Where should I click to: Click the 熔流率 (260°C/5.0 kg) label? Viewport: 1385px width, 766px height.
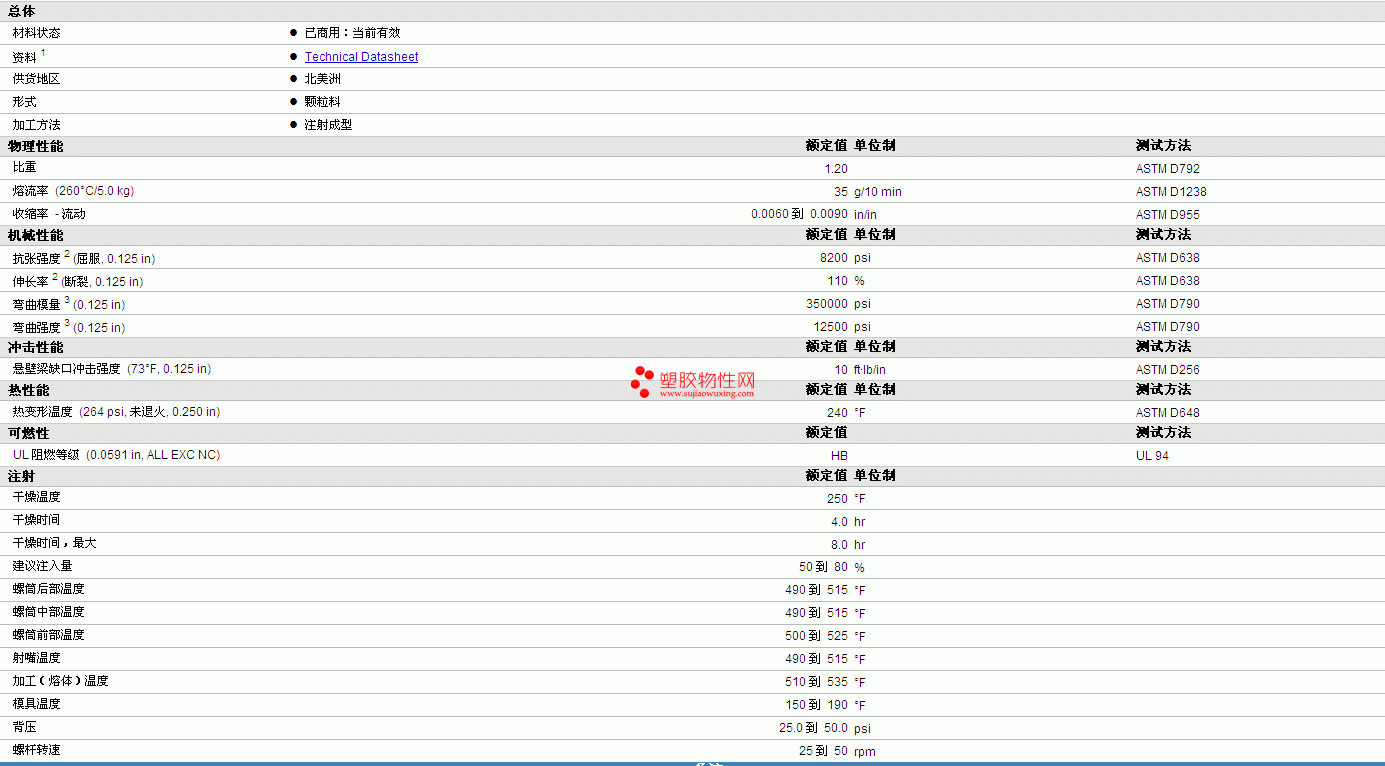pos(73,191)
